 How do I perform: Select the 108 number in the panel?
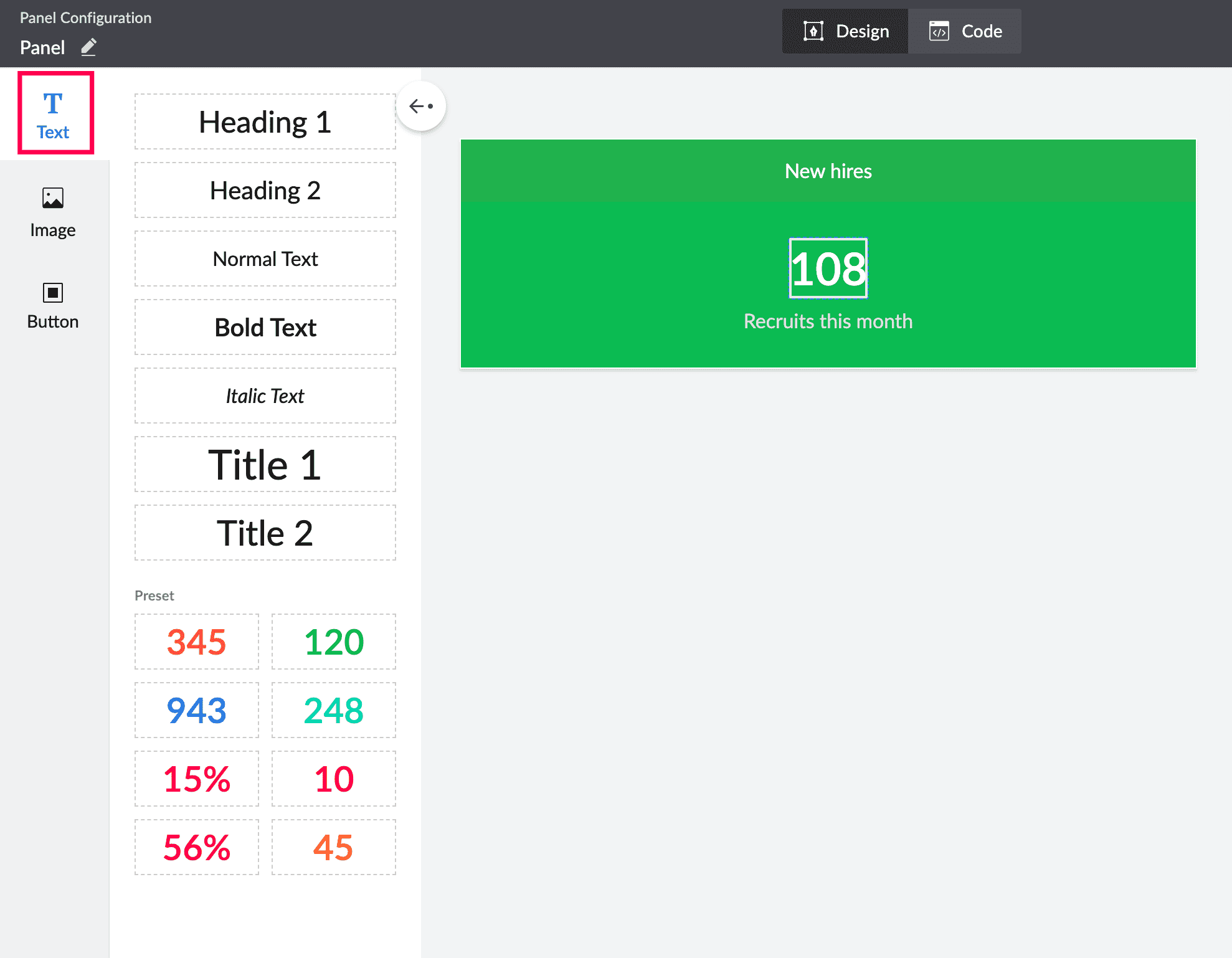click(828, 269)
